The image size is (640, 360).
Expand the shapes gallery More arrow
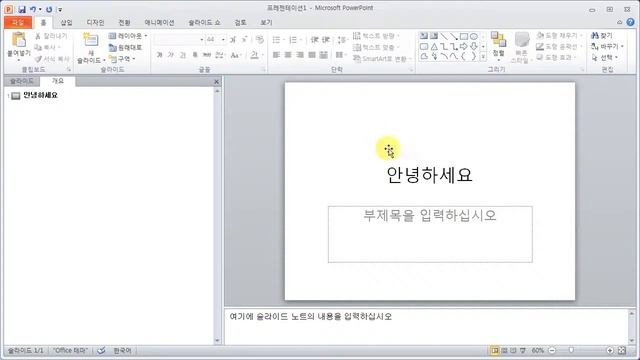coord(483,57)
